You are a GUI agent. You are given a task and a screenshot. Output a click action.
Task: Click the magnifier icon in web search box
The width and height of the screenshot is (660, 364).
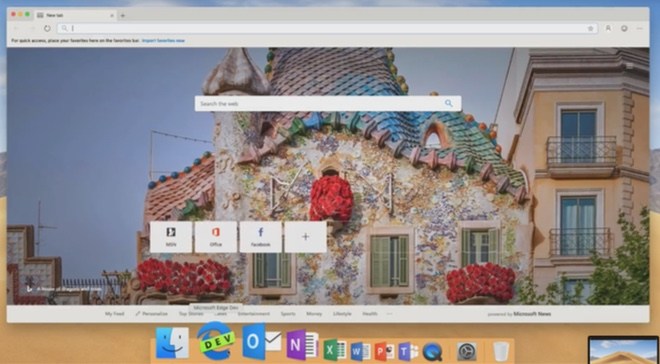click(449, 104)
